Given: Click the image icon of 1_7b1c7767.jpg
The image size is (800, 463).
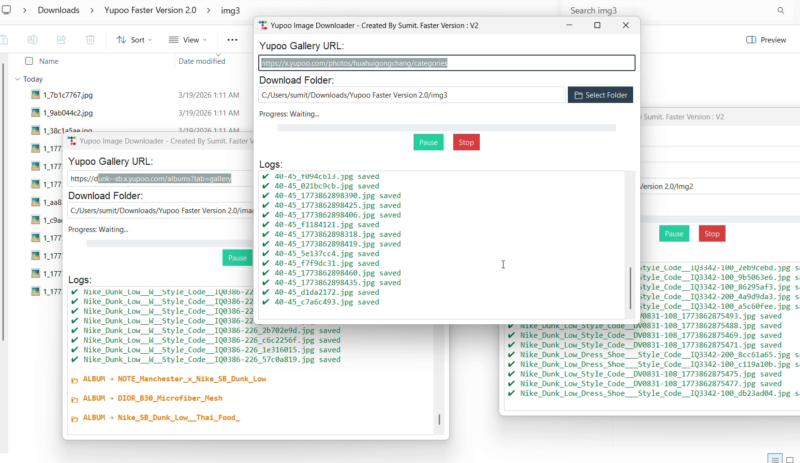Looking at the screenshot, I should [x=35, y=94].
